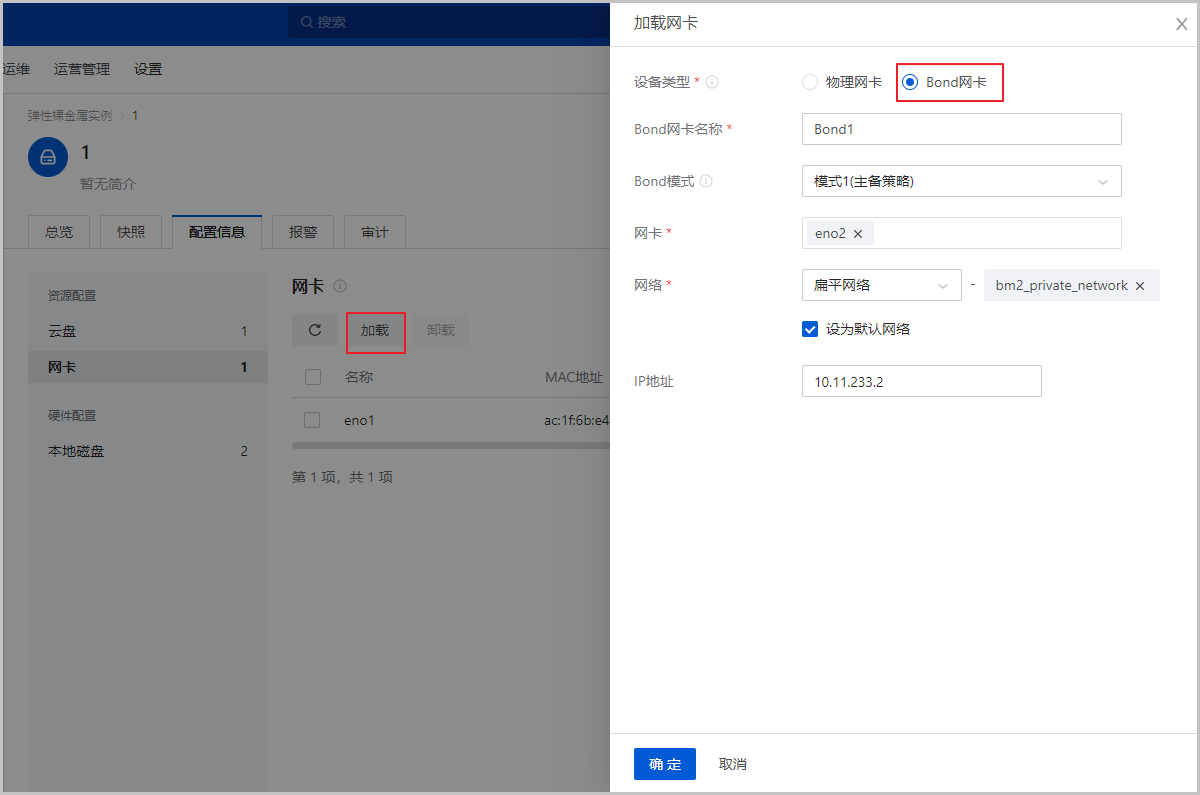
Task: Remove the bm2_private_network tag
Action: (1139, 286)
